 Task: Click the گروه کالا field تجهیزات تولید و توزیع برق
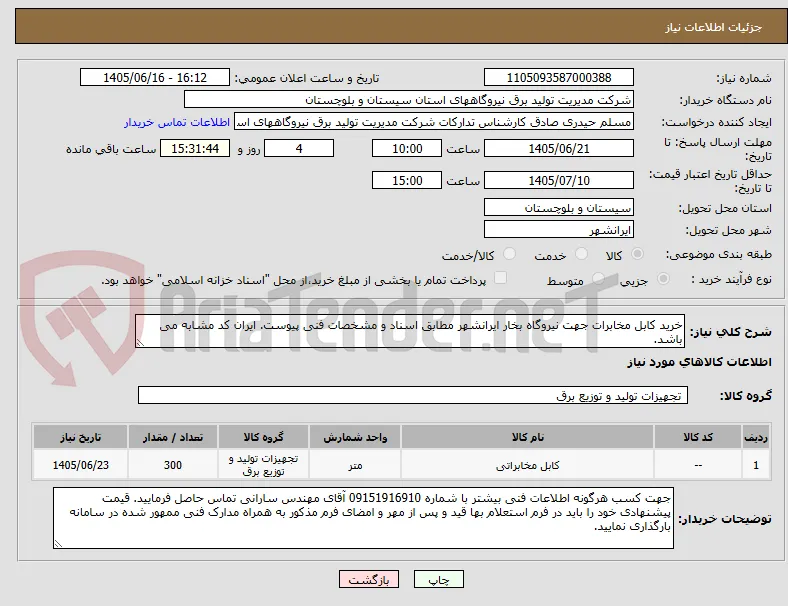coord(413,395)
